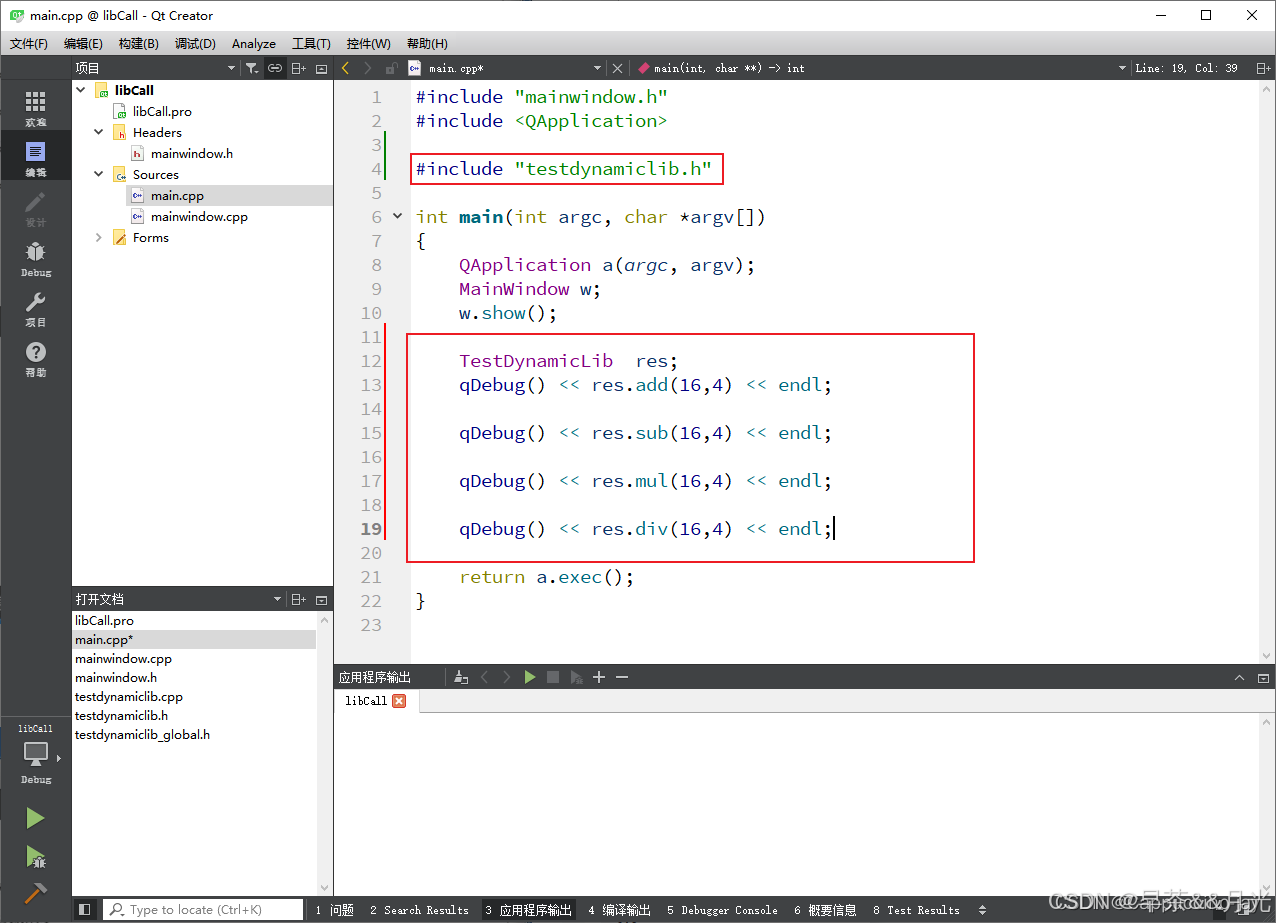Open project tree filter funnel icon
The height and width of the screenshot is (923, 1276).
(252, 68)
